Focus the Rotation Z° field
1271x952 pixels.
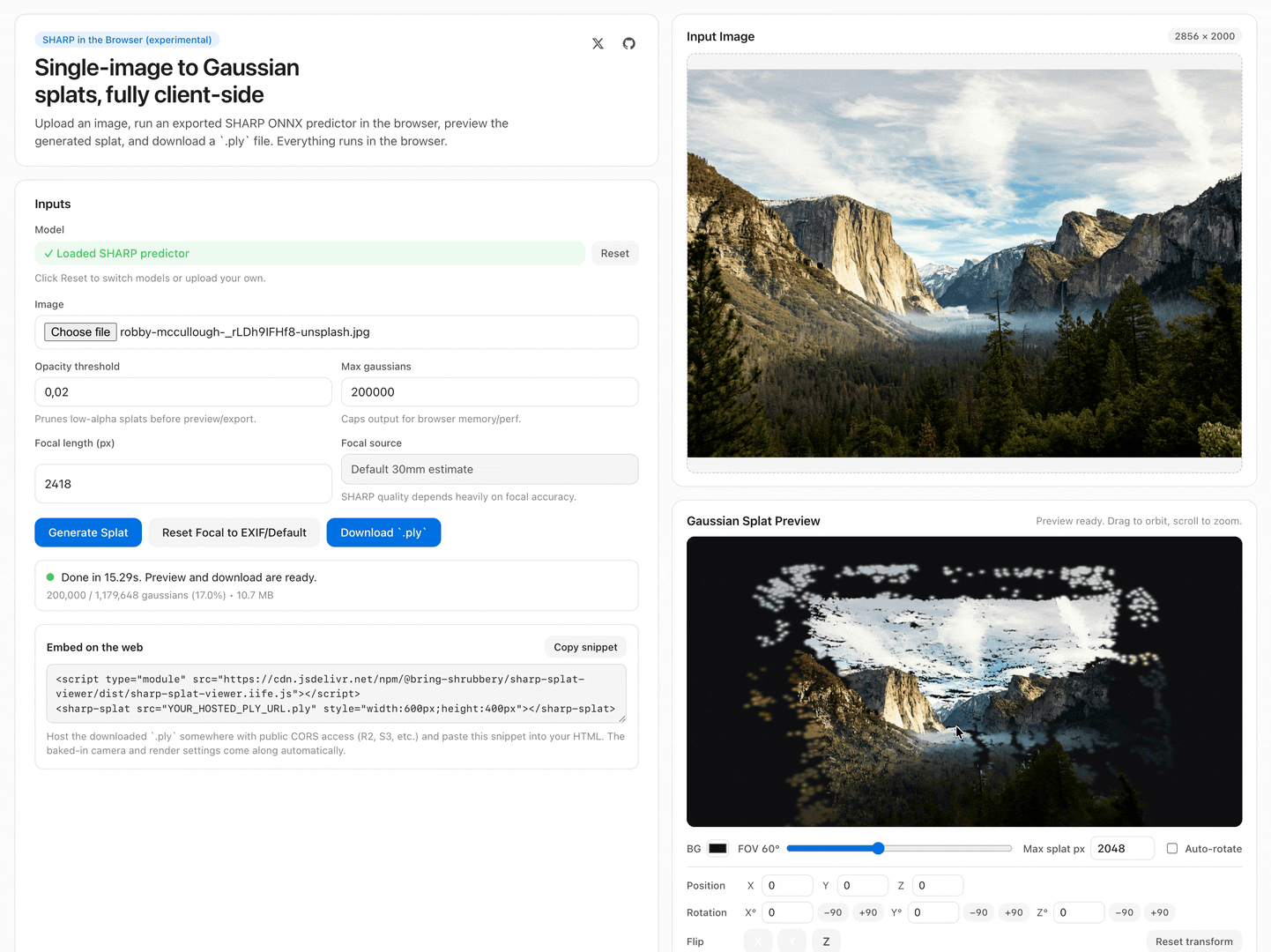tap(1079, 912)
